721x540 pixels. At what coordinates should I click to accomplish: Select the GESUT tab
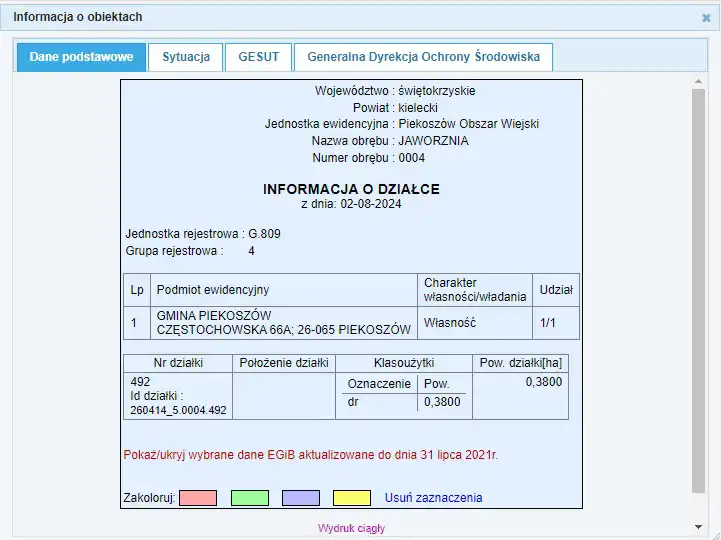(x=258, y=57)
